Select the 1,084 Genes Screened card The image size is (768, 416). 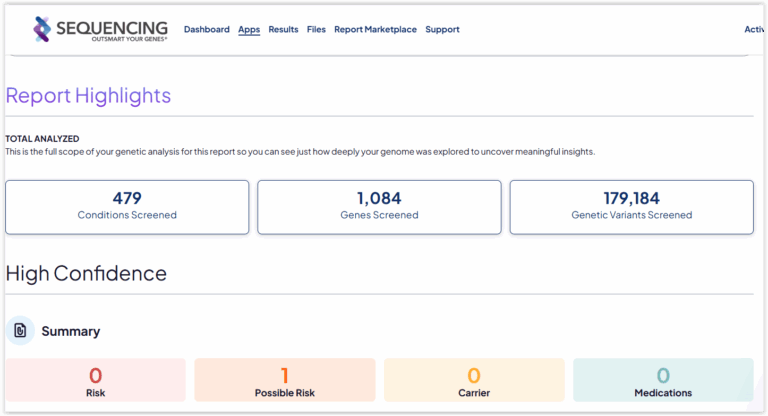click(379, 207)
